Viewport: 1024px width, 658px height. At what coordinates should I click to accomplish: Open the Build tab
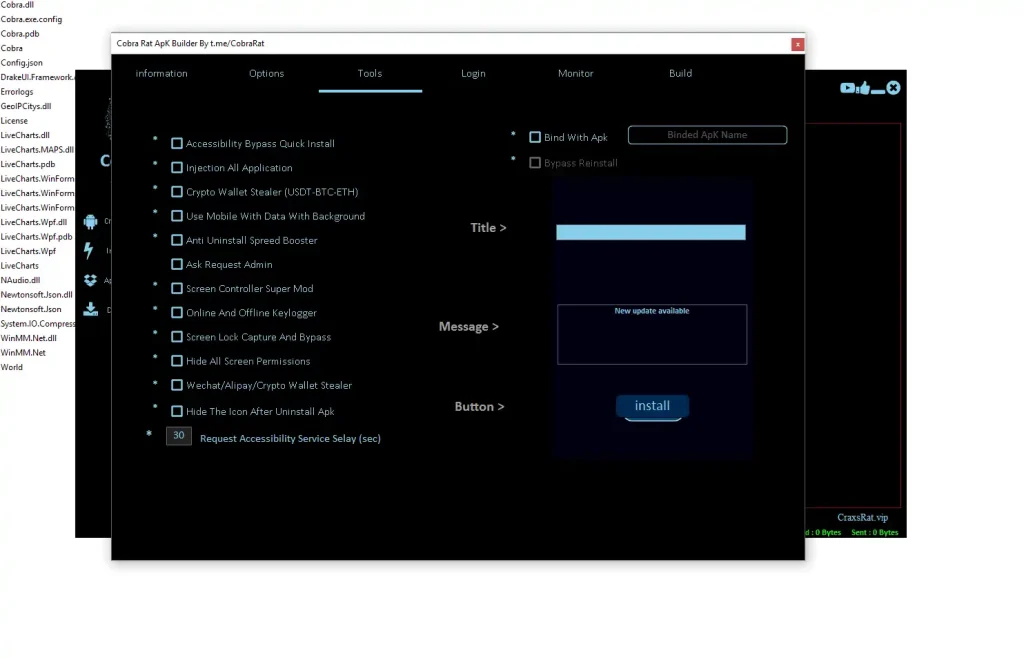point(680,73)
